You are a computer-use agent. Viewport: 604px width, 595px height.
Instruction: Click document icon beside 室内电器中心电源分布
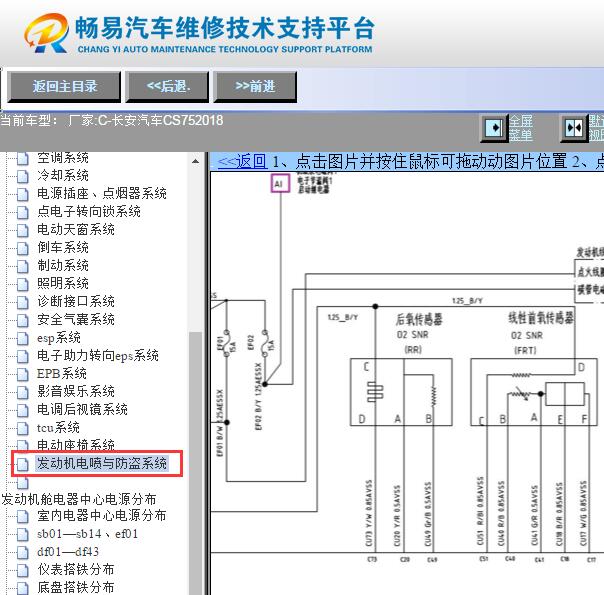(23, 516)
